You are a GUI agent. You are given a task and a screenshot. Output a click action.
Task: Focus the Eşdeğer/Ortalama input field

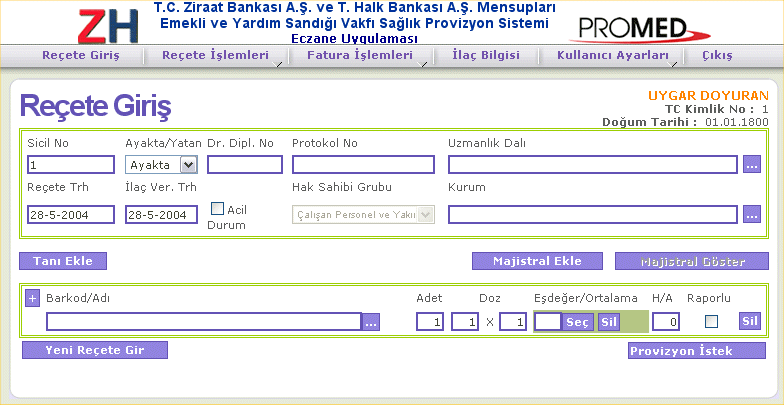(x=548, y=322)
